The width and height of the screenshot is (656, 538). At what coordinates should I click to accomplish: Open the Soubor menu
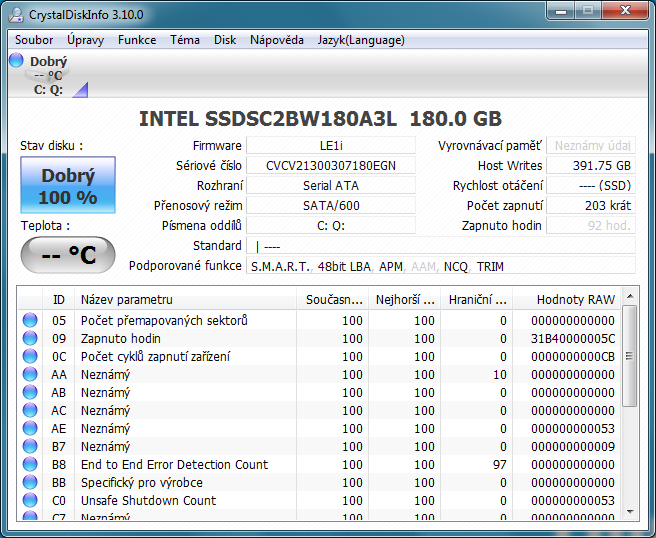tap(34, 40)
